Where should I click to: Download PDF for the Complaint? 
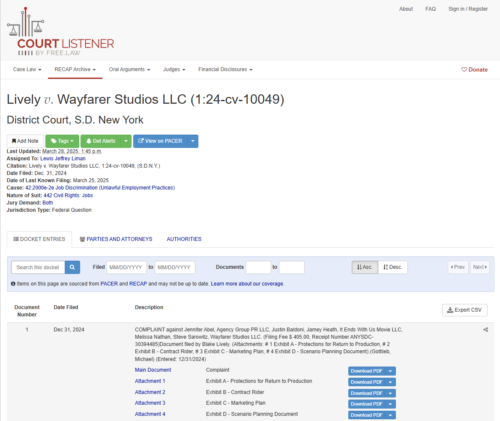click(x=366, y=371)
